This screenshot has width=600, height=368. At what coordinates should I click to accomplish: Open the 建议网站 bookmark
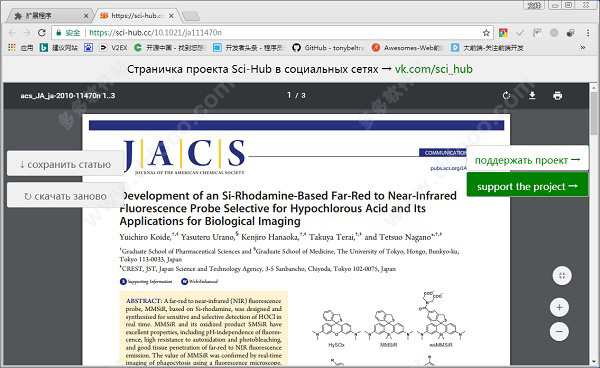(59, 48)
